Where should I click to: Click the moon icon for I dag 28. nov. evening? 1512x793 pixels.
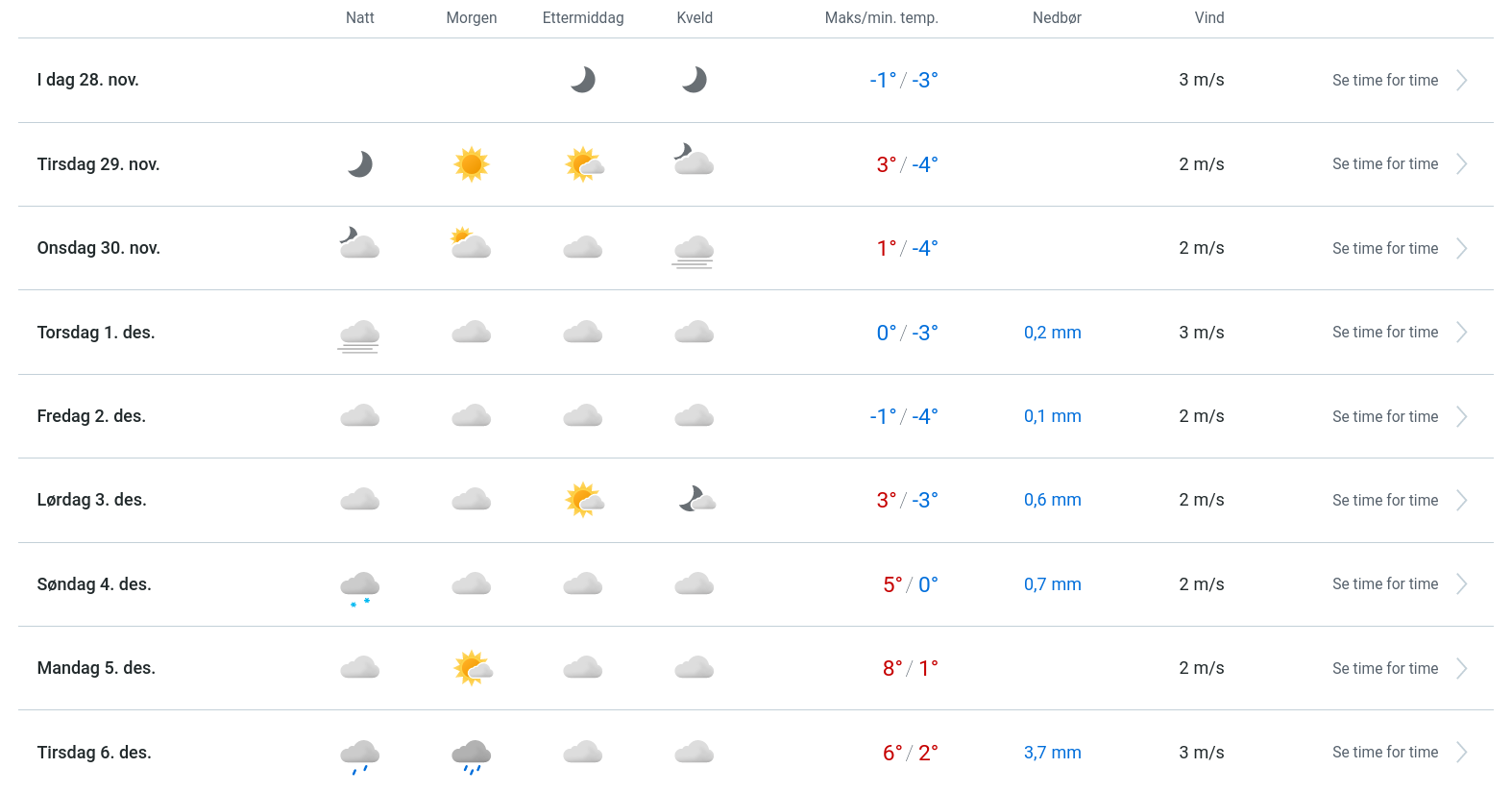tap(695, 80)
